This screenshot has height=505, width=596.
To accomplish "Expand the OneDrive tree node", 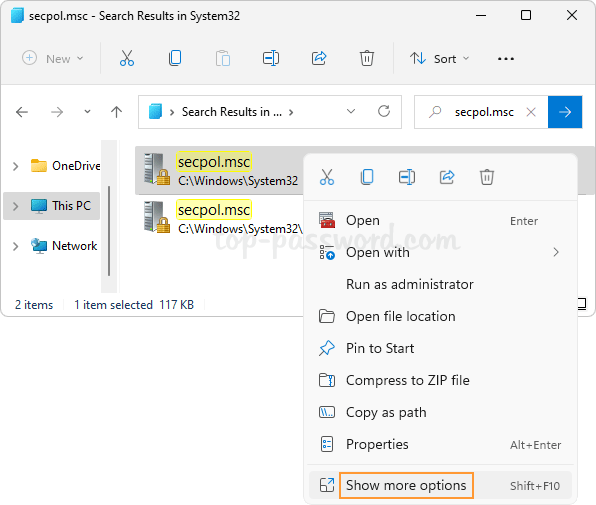I will pos(16,166).
